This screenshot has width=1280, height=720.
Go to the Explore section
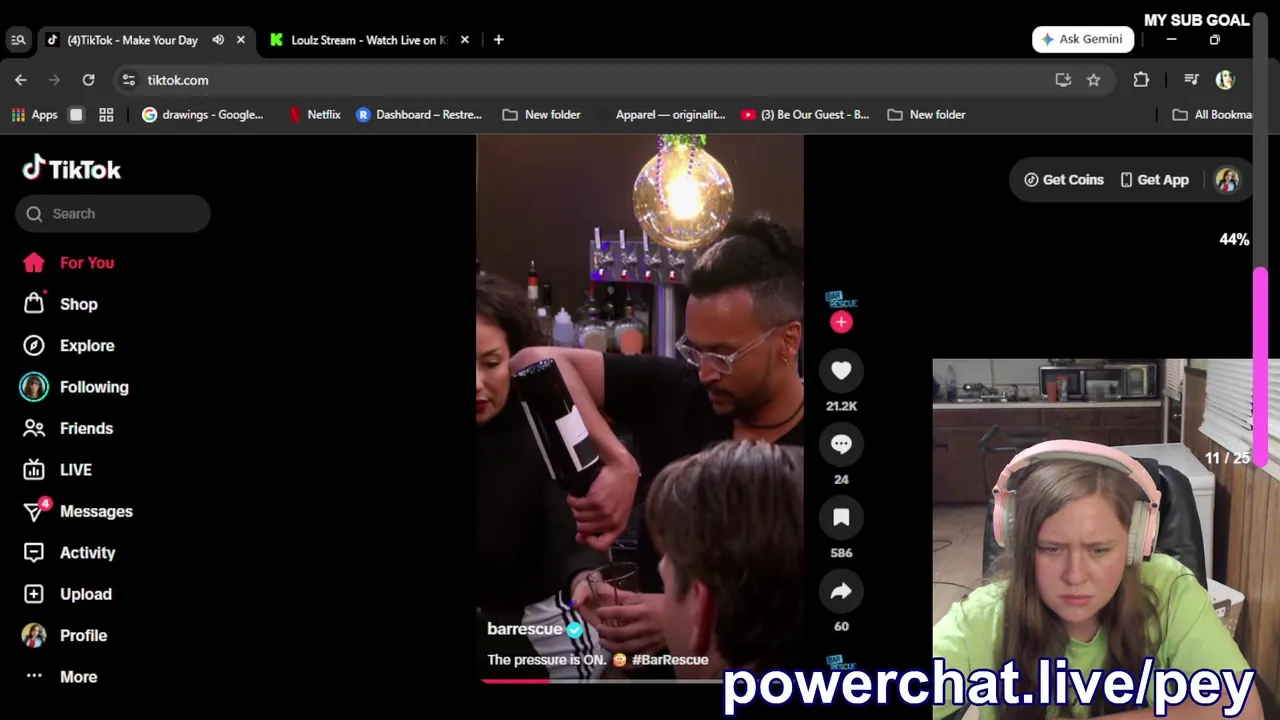click(x=68, y=345)
